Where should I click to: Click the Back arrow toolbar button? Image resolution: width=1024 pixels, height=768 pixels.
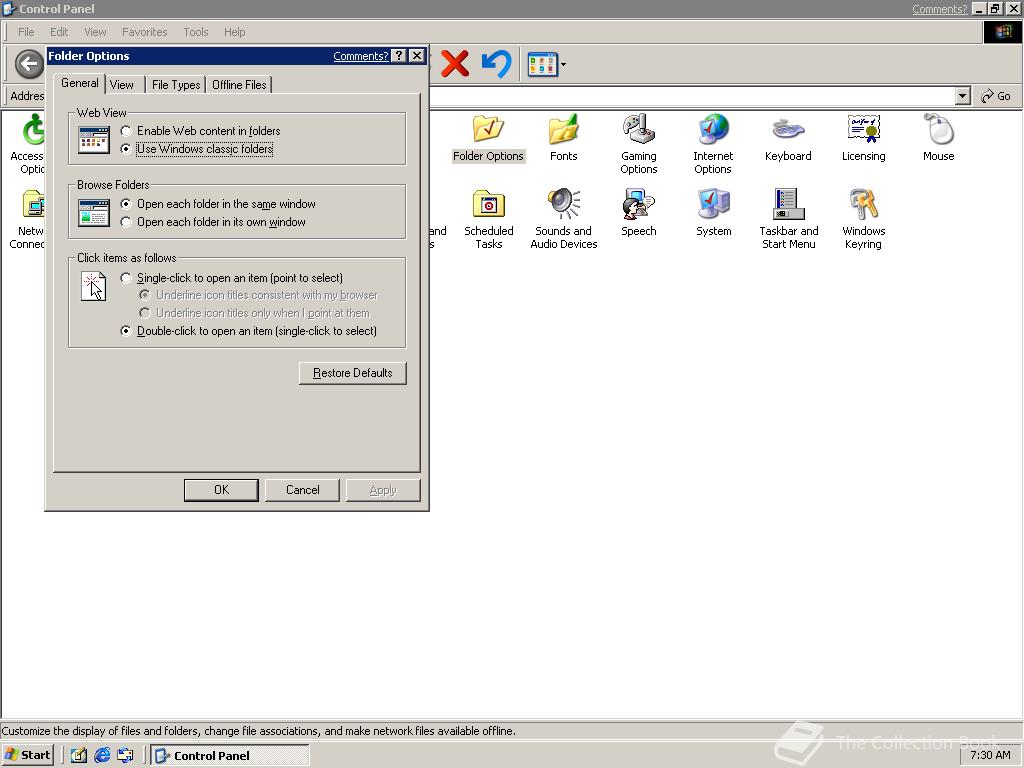(x=29, y=64)
